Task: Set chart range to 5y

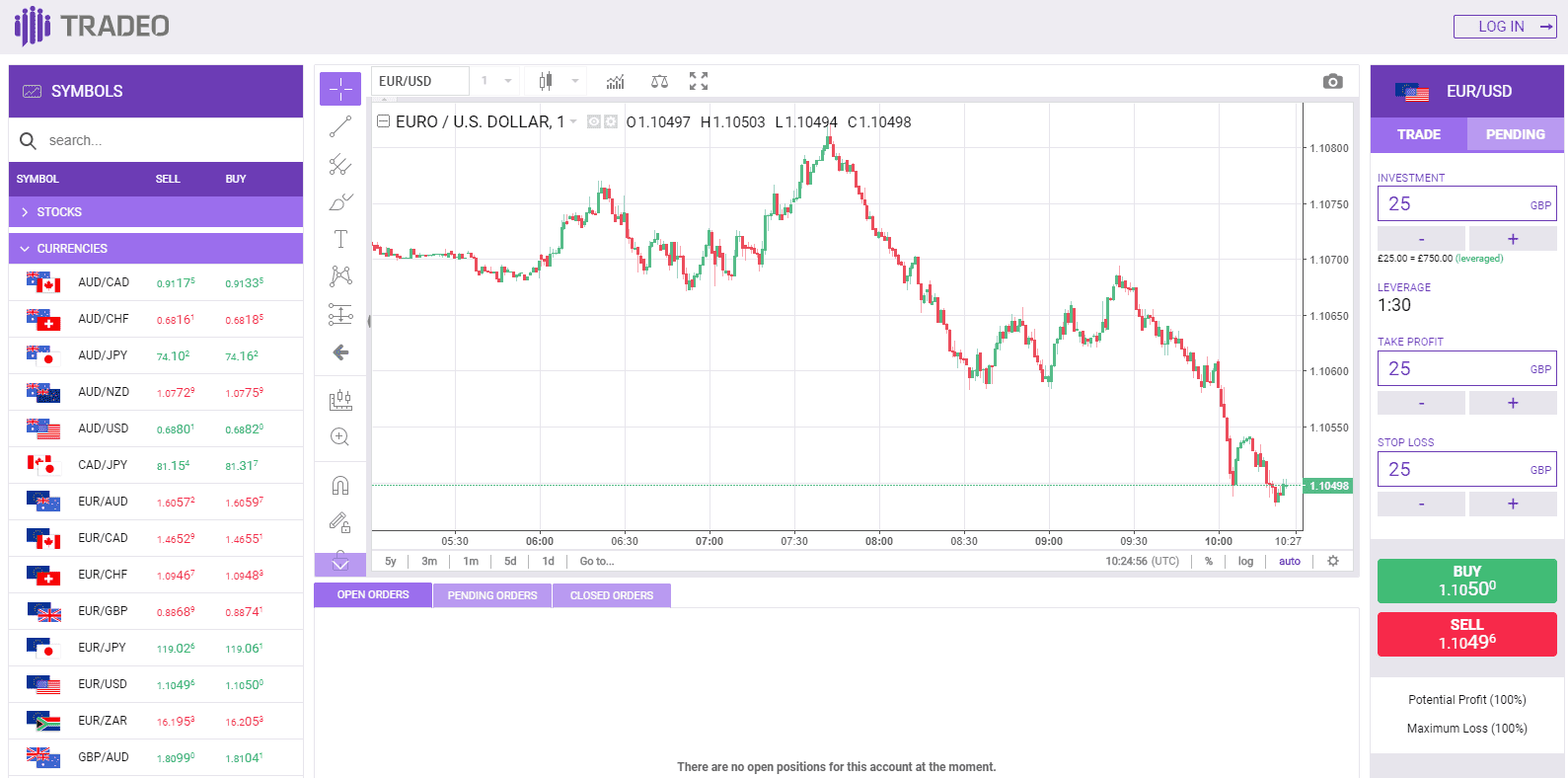Action: point(391,561)
